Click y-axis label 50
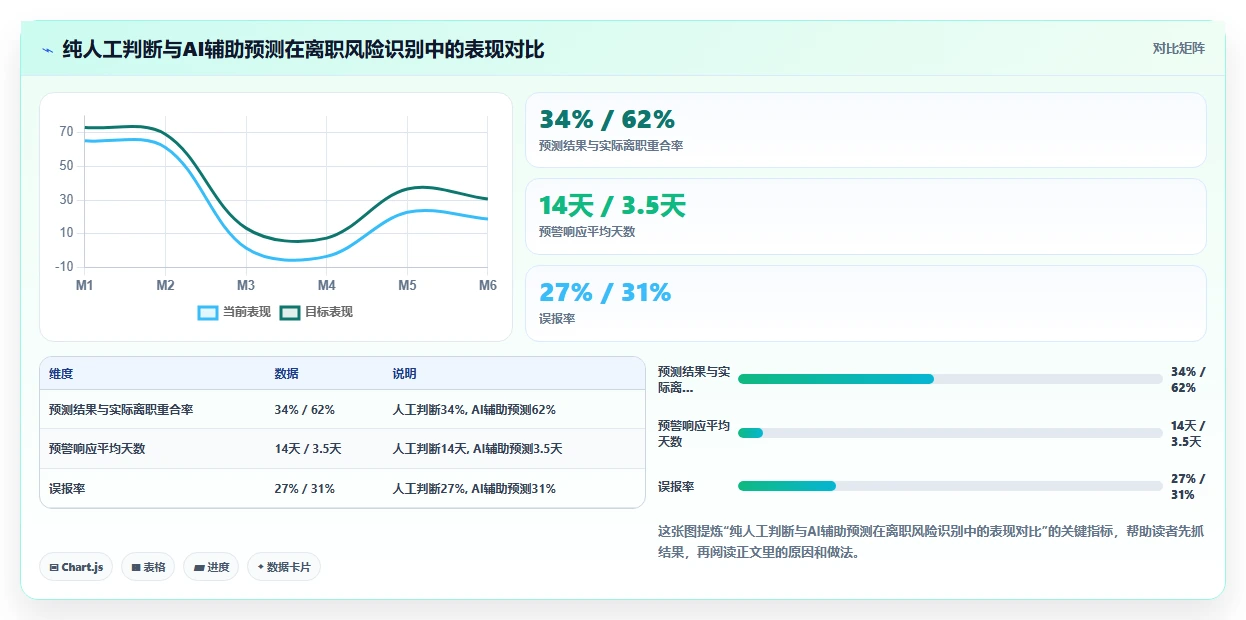This screenshot has width=1246, height=620. tap(66, 166)
